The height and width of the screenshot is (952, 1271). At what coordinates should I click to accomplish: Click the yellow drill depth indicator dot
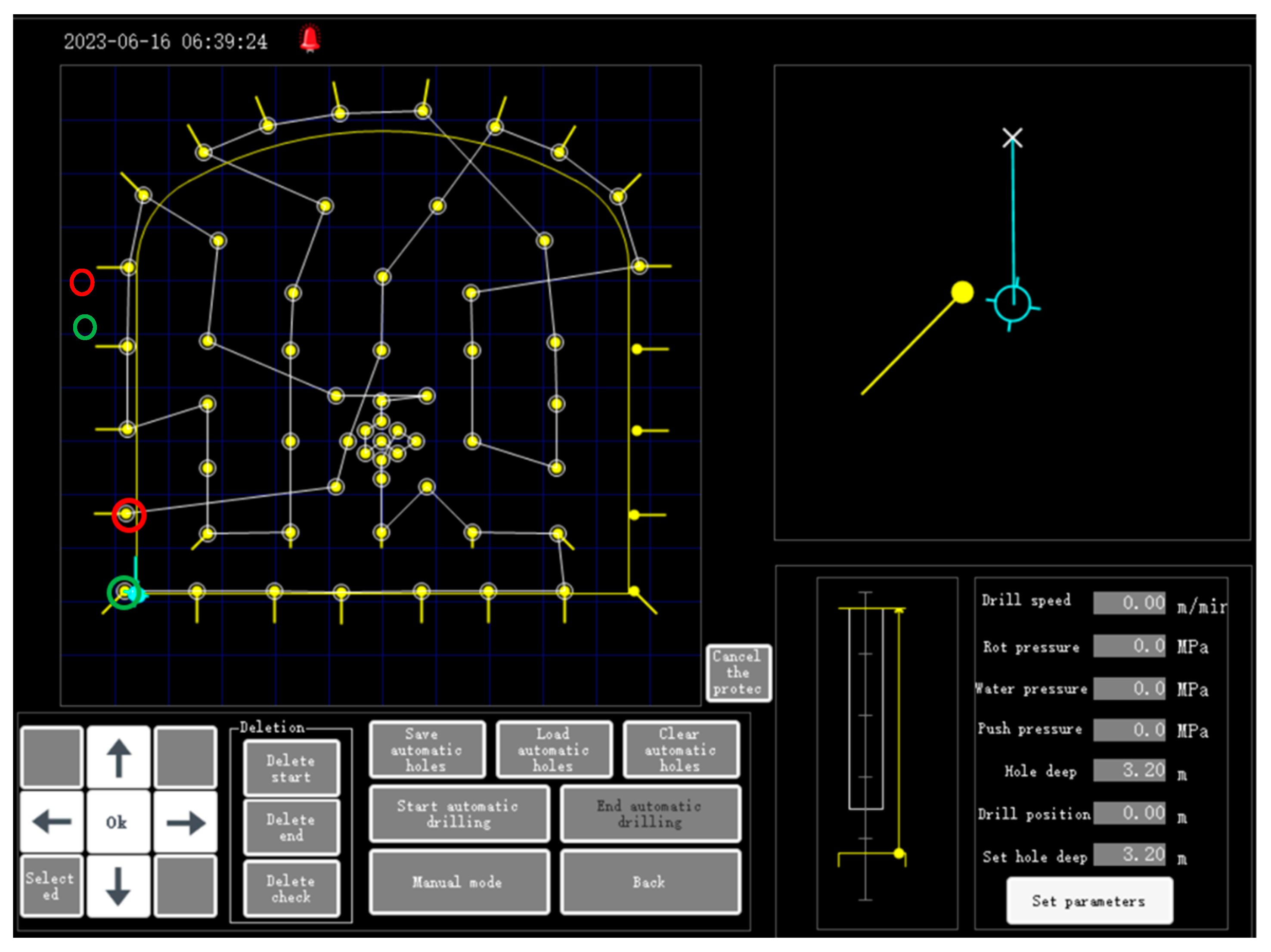[x=899, y=853]
